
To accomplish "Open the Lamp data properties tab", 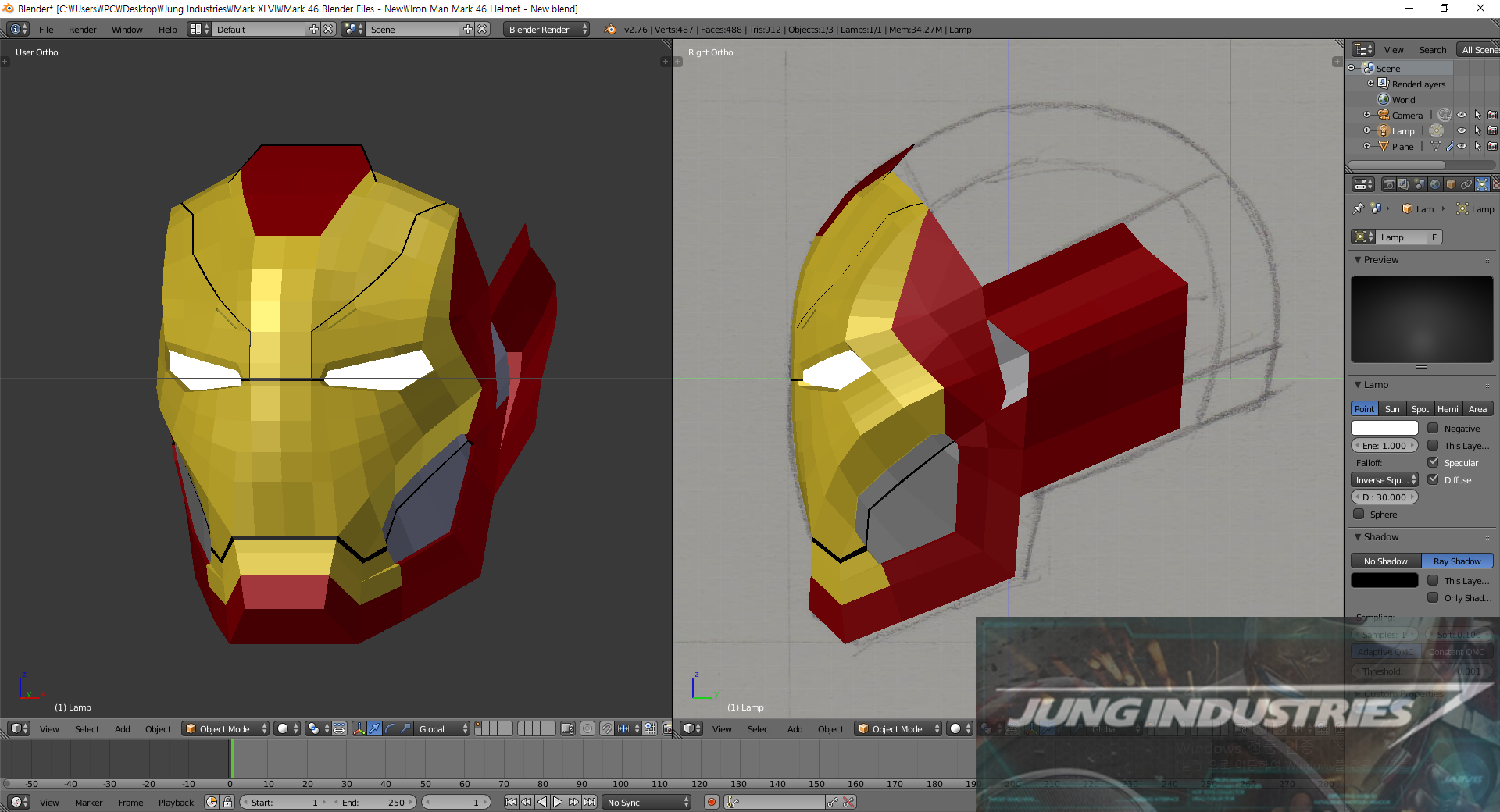I will click(x=1482, y=184).
